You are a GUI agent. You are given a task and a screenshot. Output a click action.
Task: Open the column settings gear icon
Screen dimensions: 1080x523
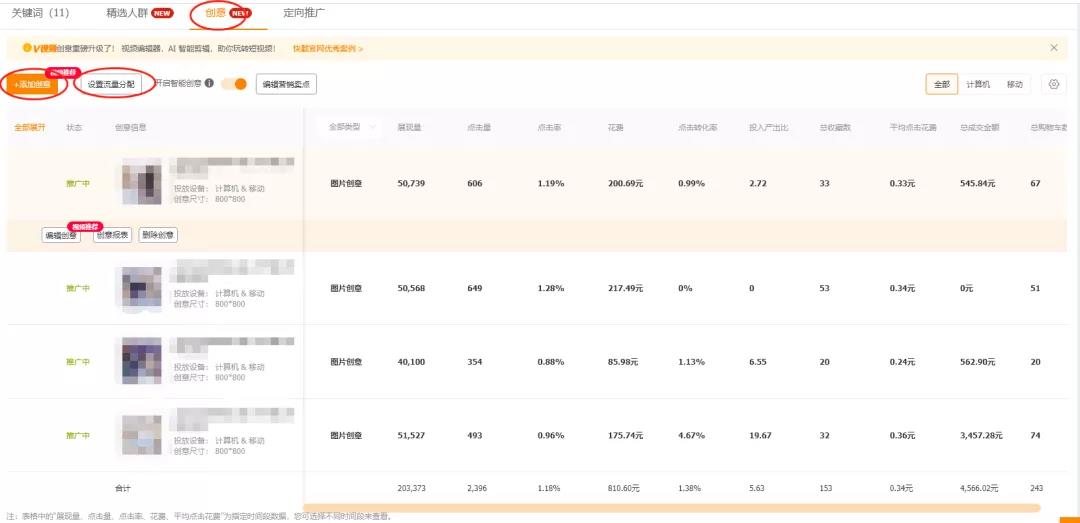tap(1053, 85)
